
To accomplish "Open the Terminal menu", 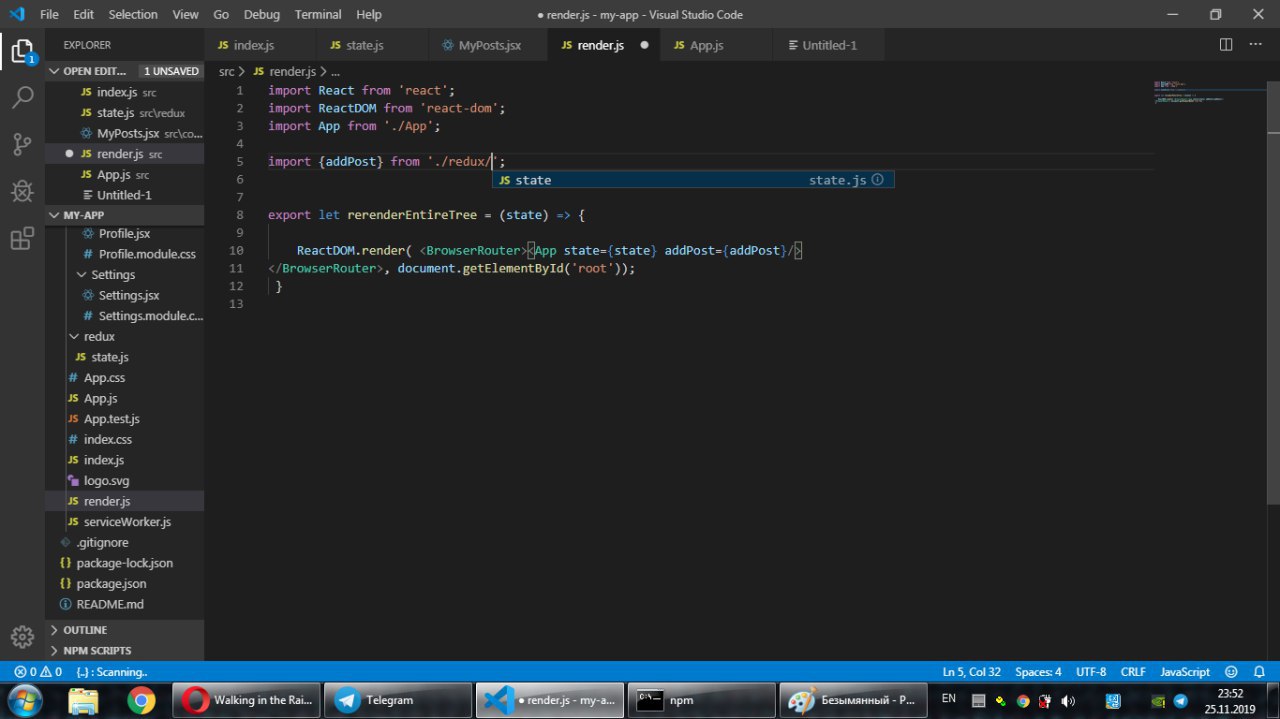I will pyautogui.click(x=317, y=15).
